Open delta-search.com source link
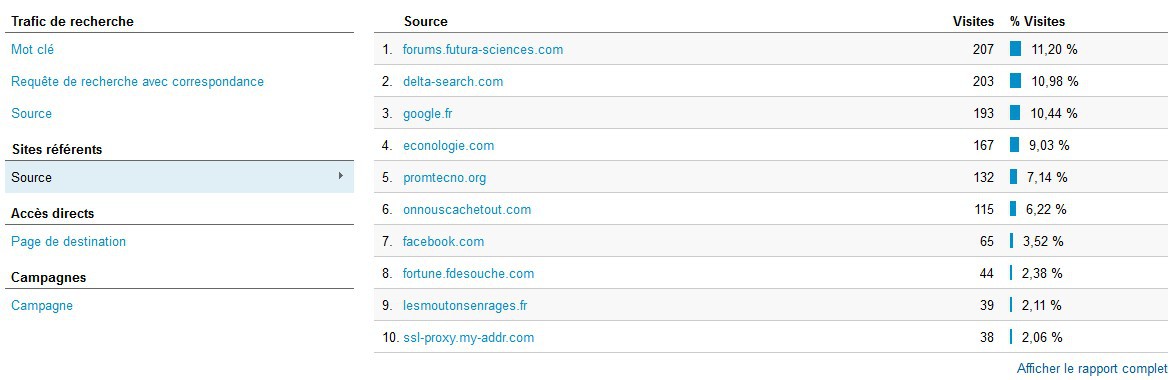 (453, 82)
